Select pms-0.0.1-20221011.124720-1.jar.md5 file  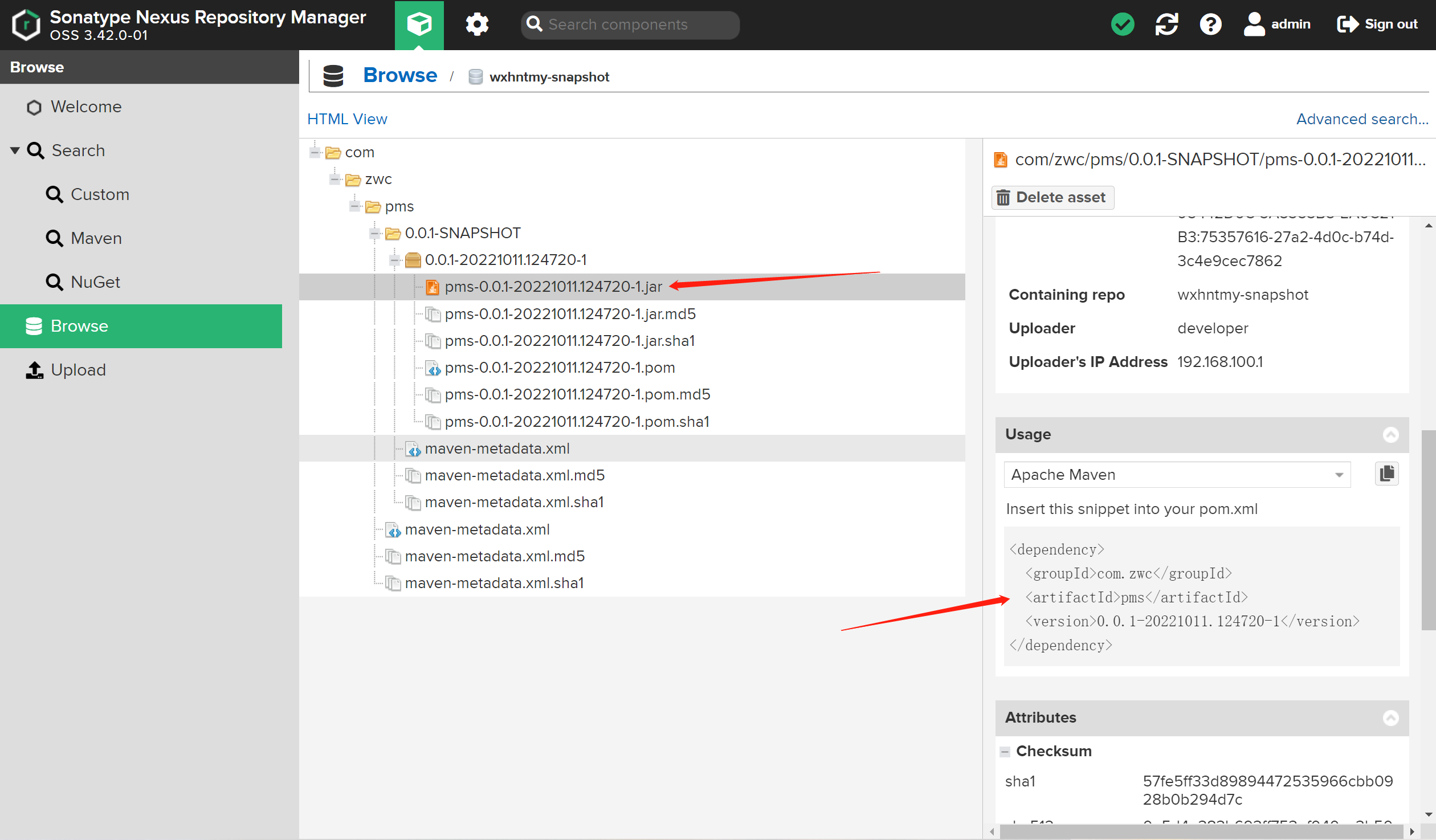pos(570,314)
